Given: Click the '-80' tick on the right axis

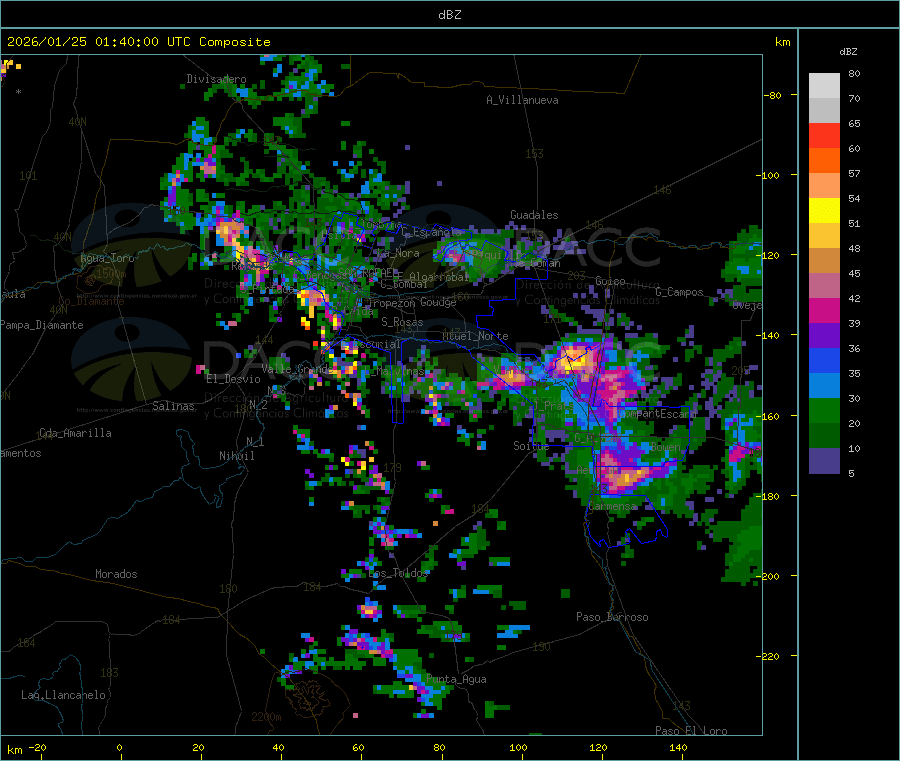Looking at the screenshot, I should coord(772,95).
